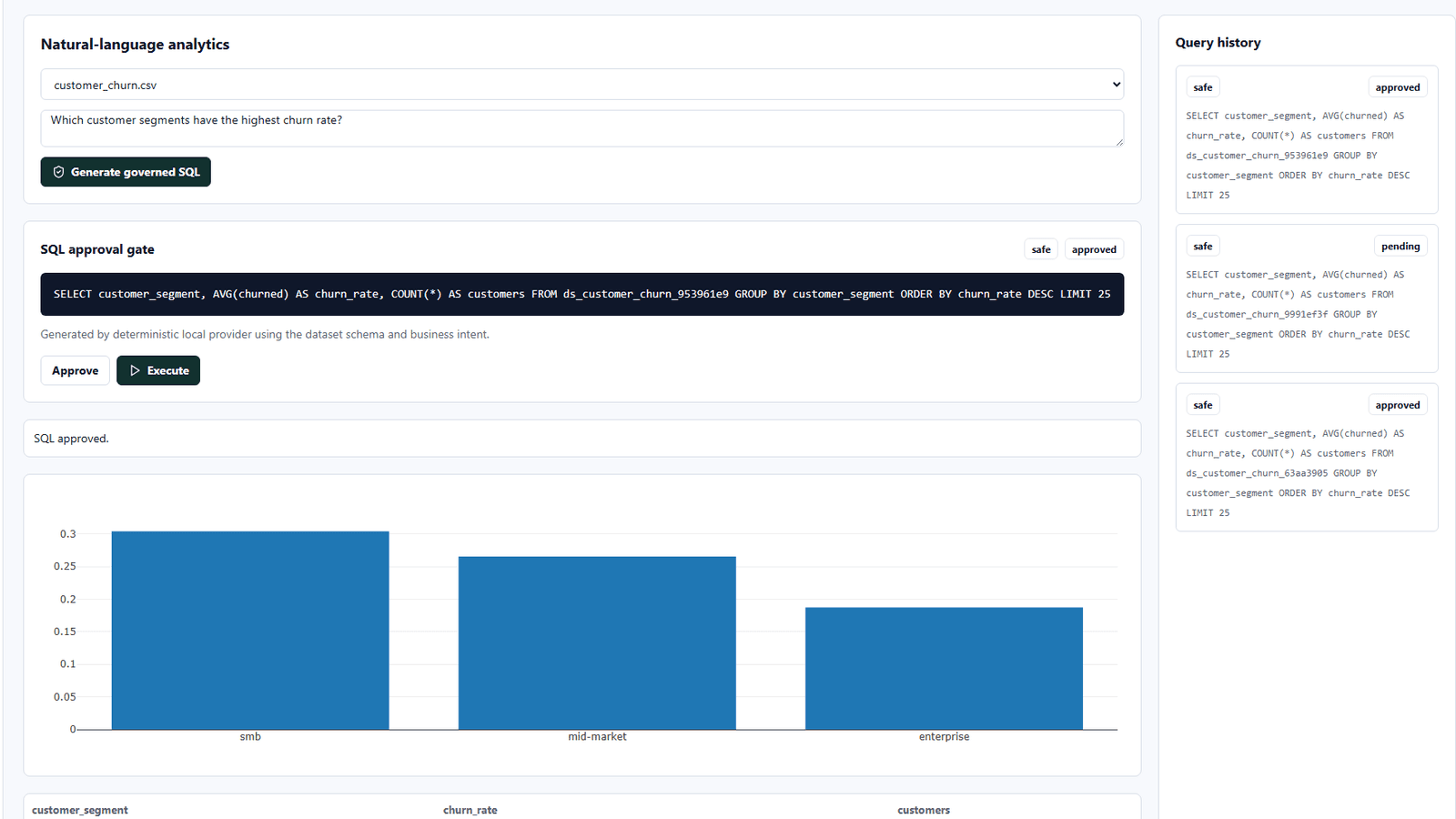This screenshot has width=1456, height=819.
Task: Click play triangle icon on Execute button
Action: click(x=135, y=370)
